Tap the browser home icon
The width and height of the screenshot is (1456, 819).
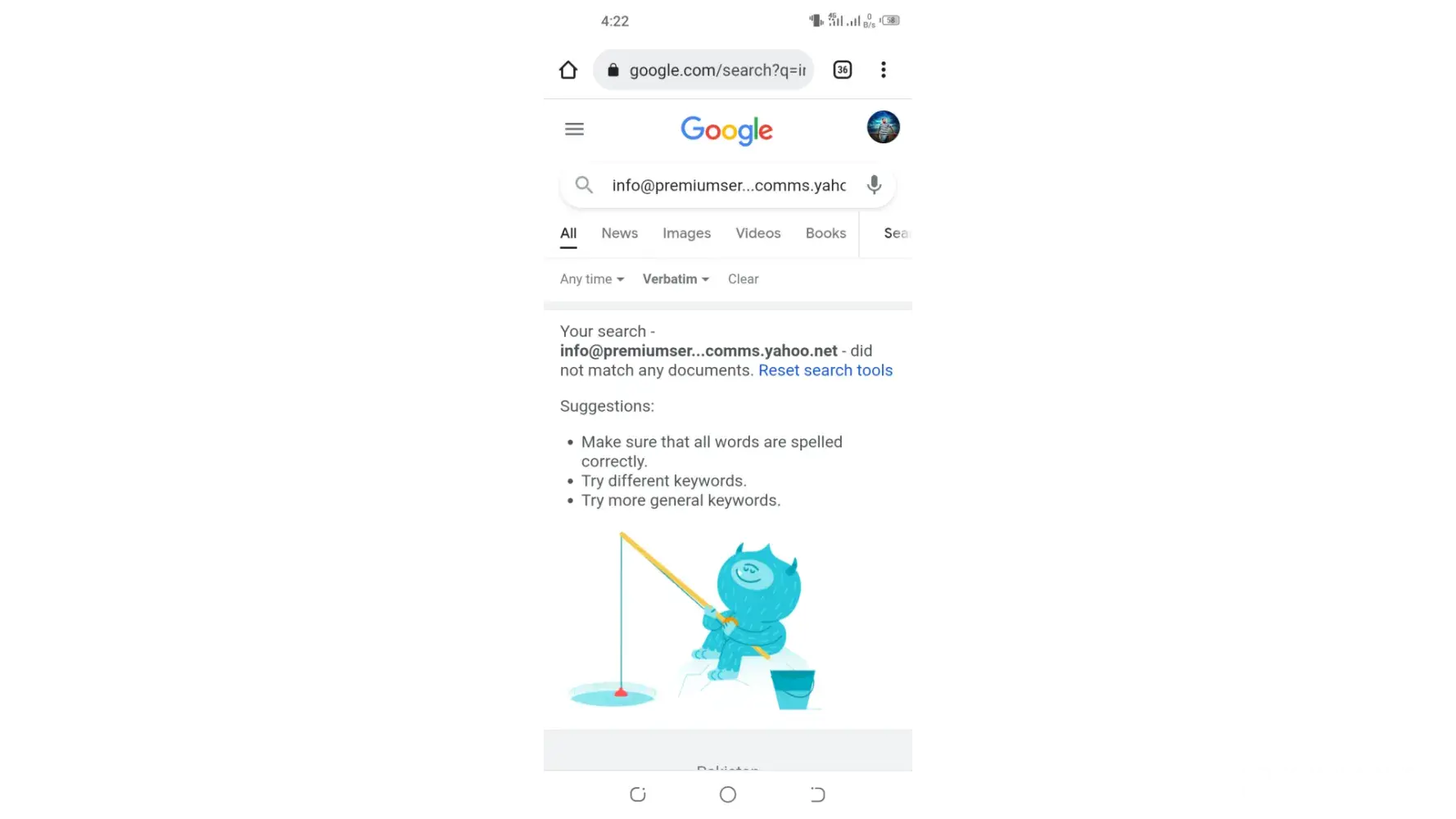[x=568, y=70]
